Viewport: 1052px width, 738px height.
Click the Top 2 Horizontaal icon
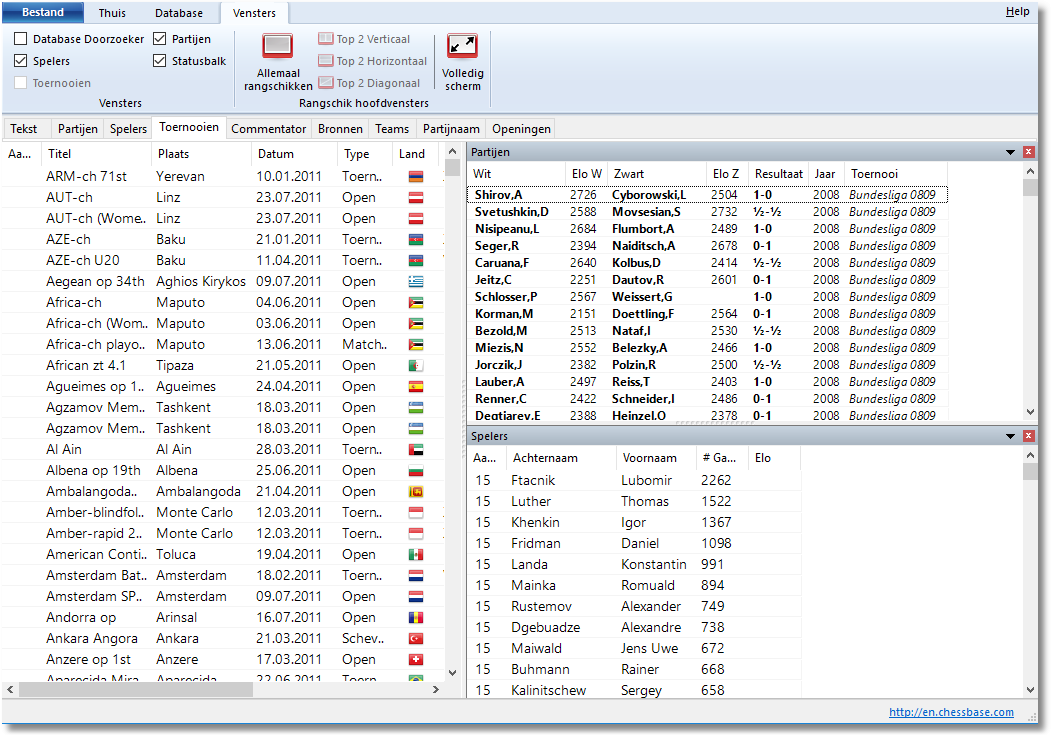point(326,61)
